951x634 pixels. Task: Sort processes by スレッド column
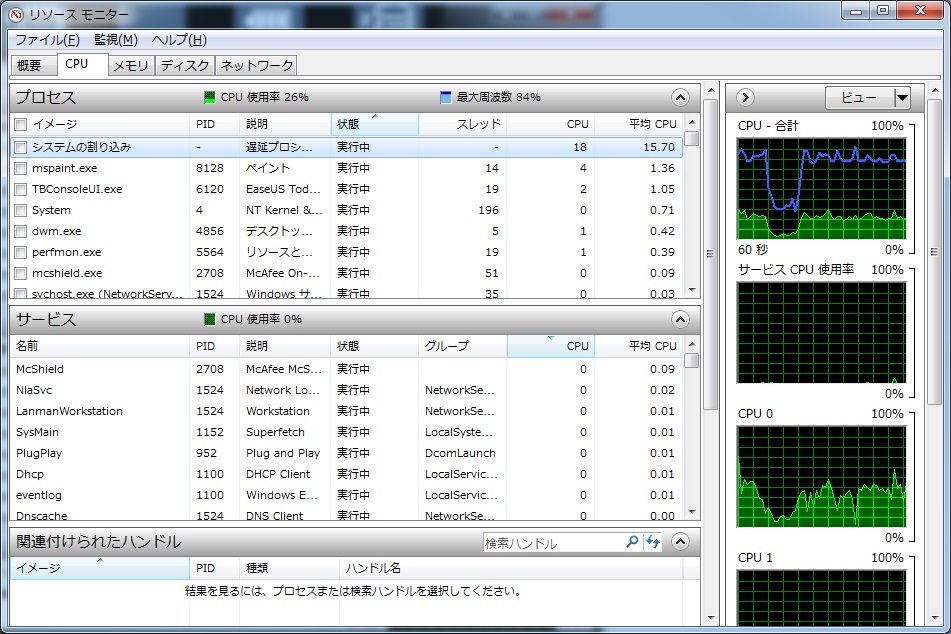point(462,124)
